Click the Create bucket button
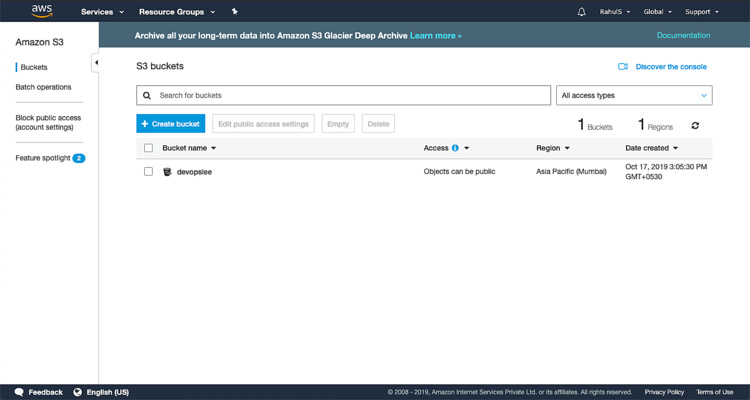750x400 pixels. (170, 123)
